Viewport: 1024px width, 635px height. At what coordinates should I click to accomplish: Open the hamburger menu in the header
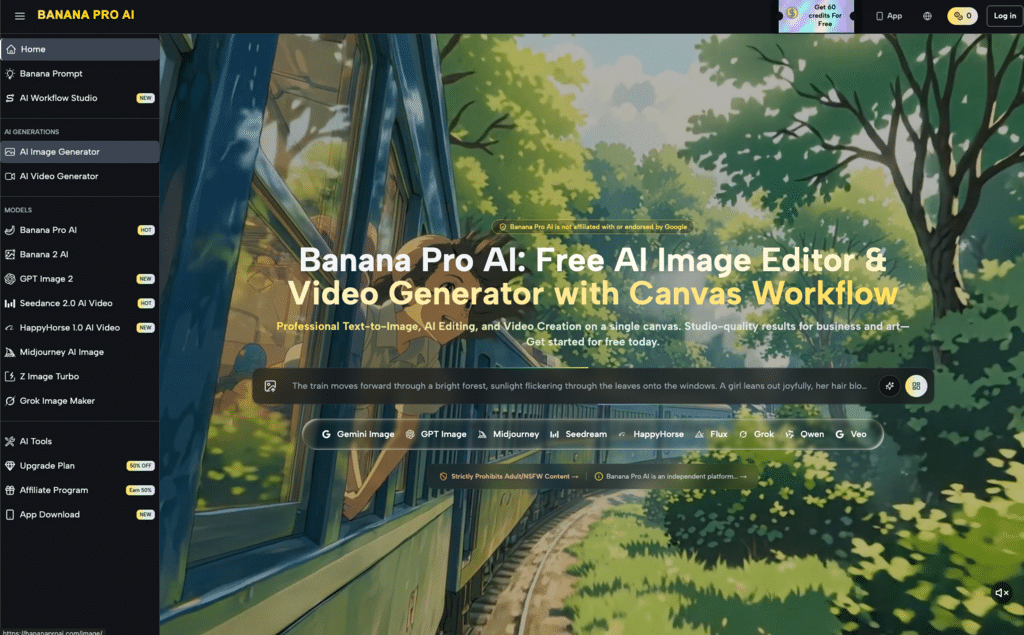[20, 16]
